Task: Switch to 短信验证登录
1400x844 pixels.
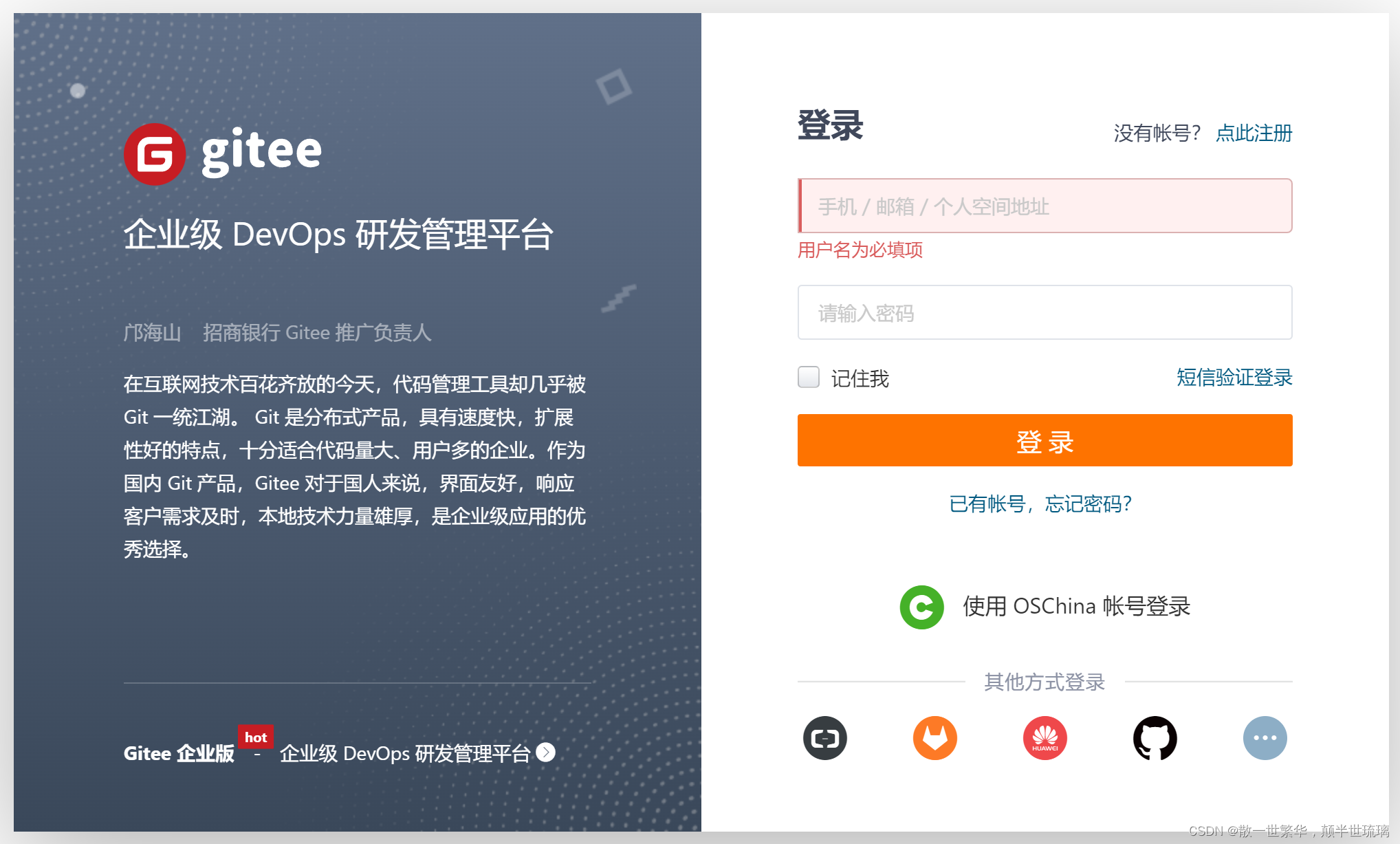Action: point(1234,377)
